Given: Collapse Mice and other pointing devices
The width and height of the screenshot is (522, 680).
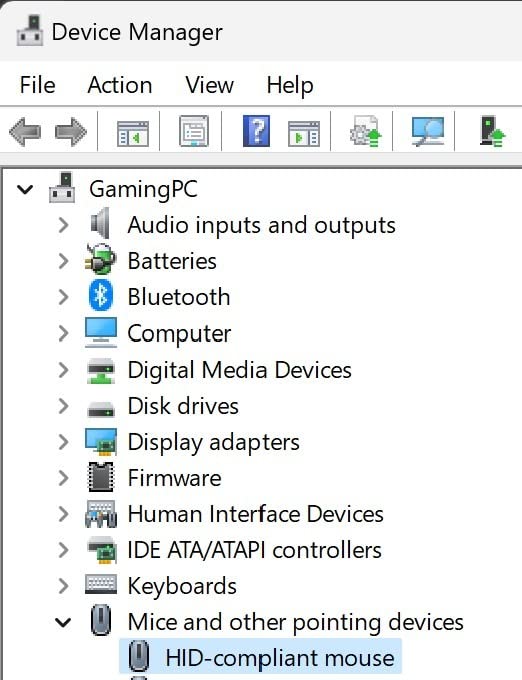Looking at the screenshot, I should (63, 622).
